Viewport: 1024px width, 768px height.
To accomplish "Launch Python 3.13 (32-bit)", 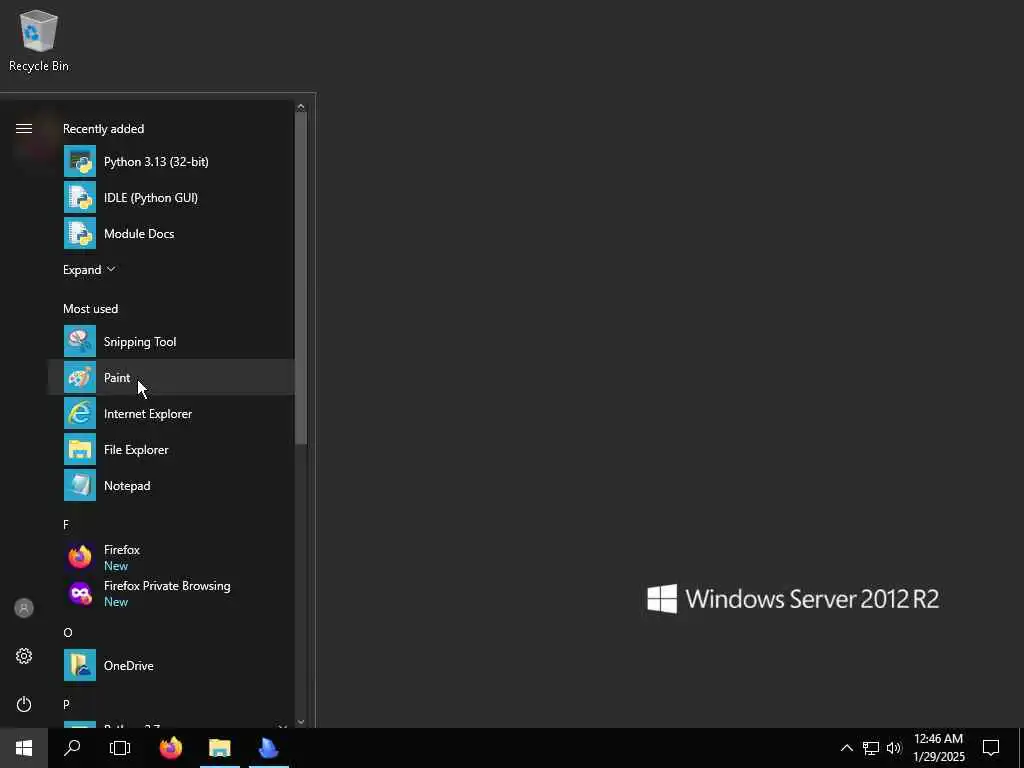I will (x=171, y=161).
